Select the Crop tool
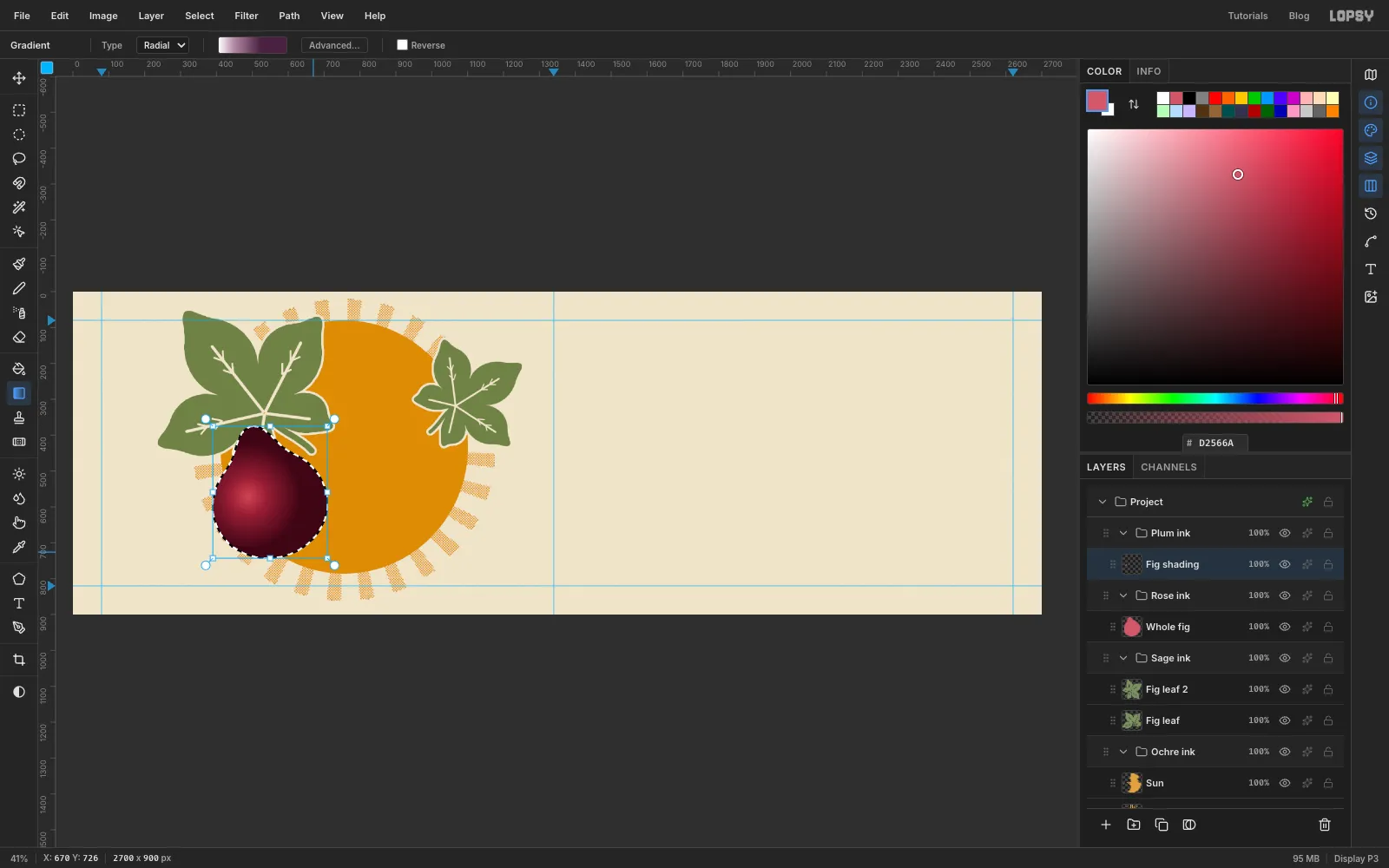This screenshot has width=1389, height=868. 19,660
